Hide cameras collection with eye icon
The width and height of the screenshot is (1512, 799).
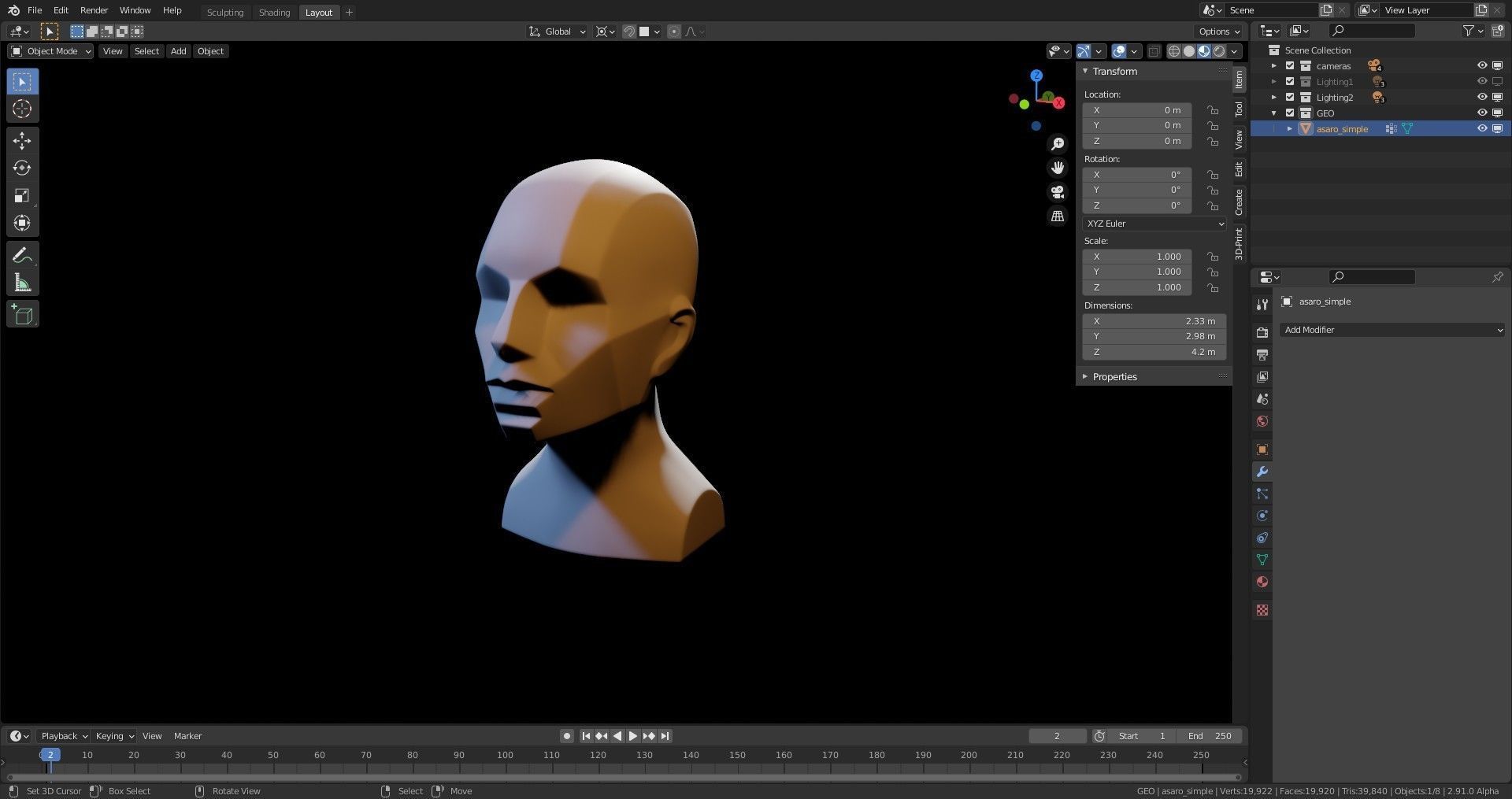point(1481,66)
